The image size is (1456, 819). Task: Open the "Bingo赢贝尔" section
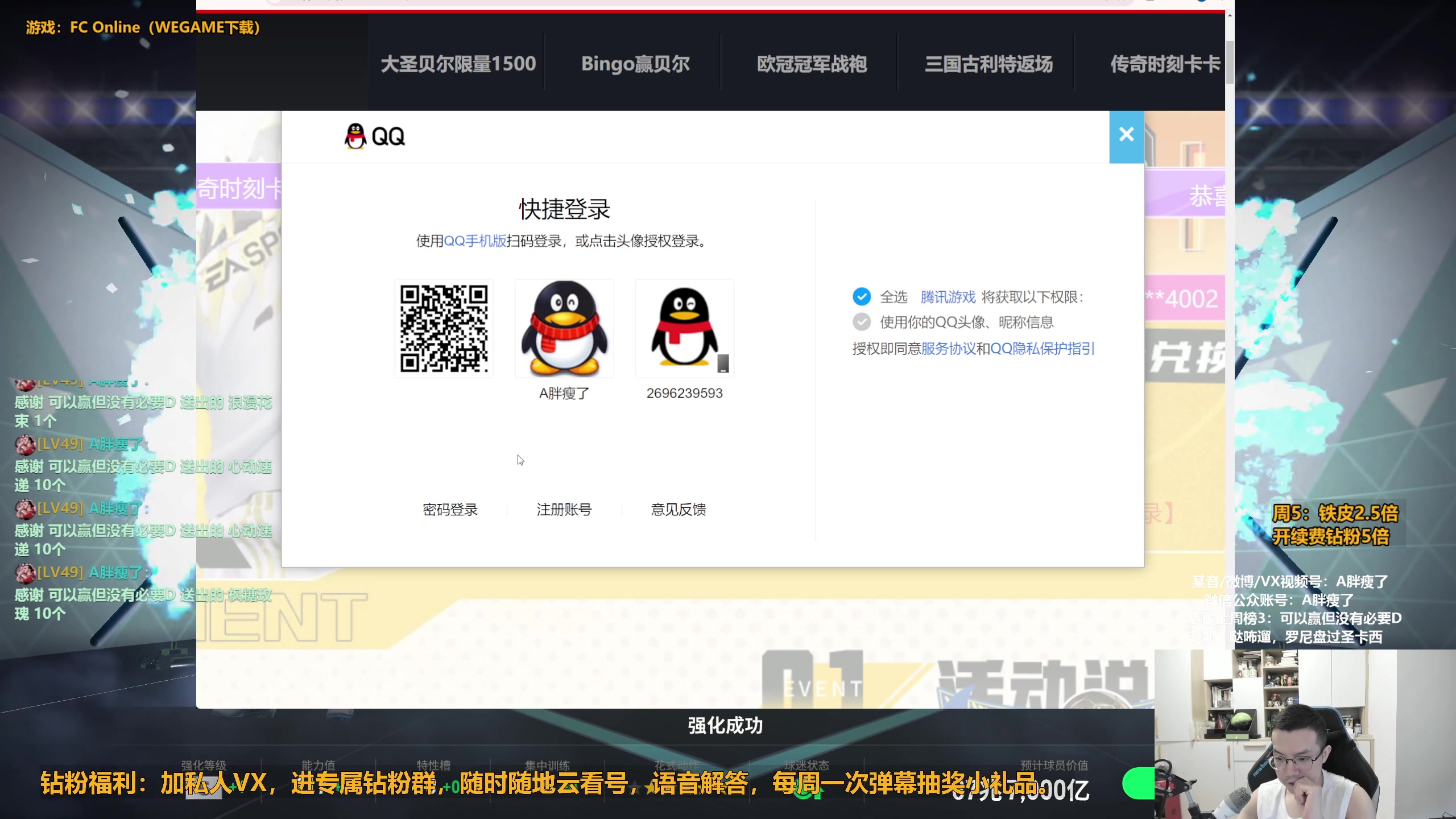pyautogui.click(x=635, y=63)
